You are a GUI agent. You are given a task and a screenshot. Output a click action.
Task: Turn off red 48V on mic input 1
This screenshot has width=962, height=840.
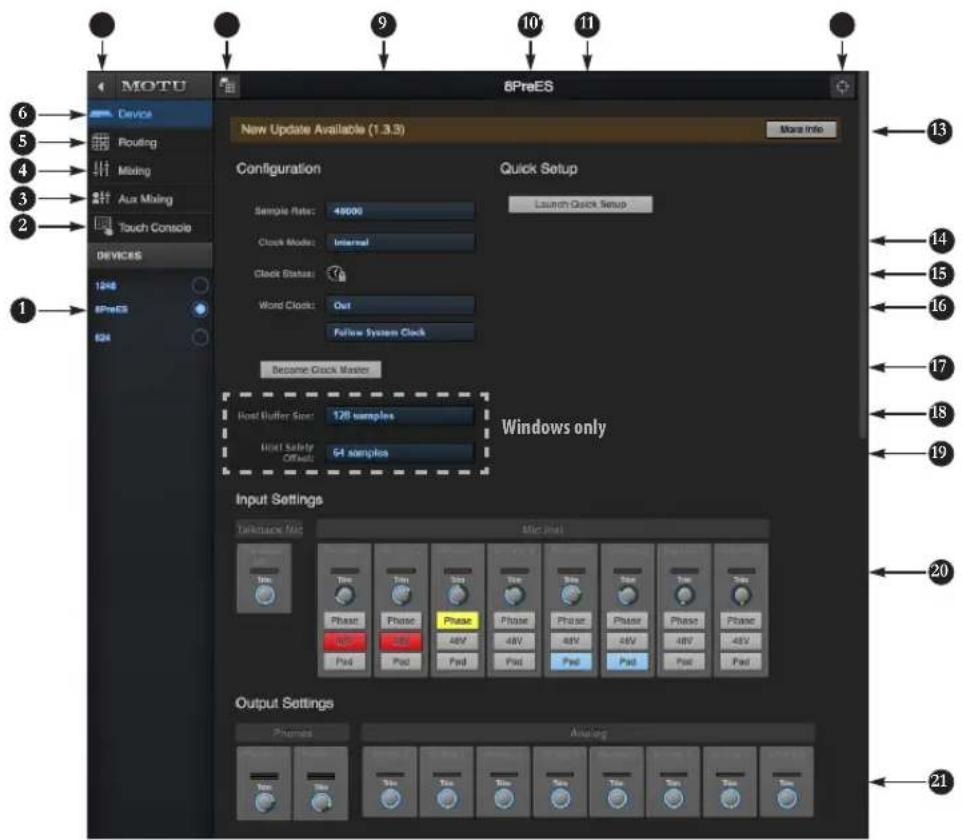click(344, 641)
